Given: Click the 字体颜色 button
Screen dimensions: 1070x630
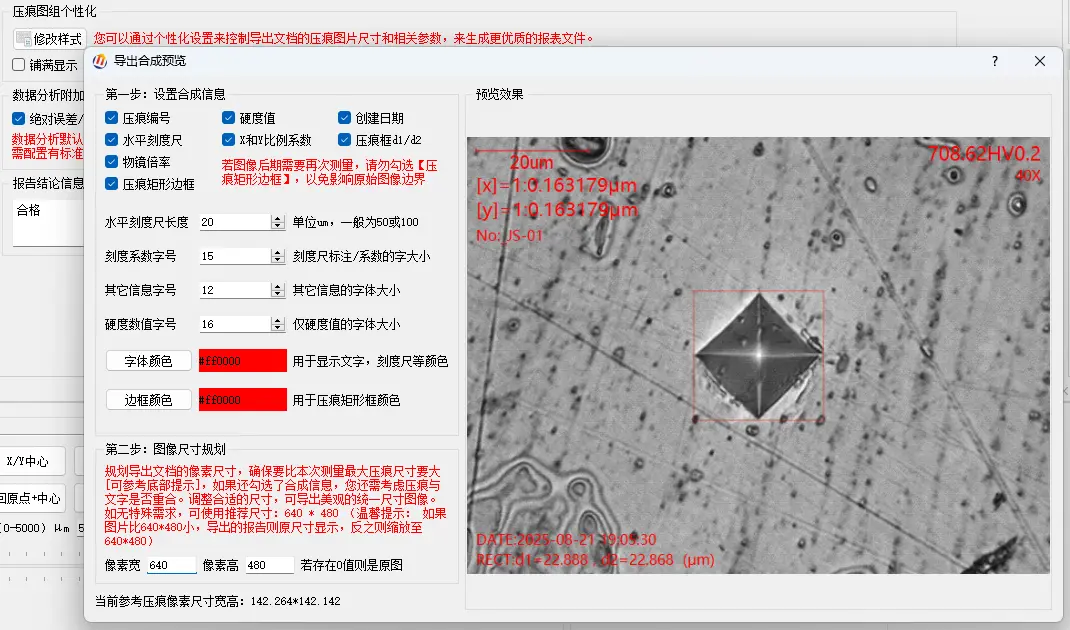Looking at the screenshot, I should (x=148, y=361).
